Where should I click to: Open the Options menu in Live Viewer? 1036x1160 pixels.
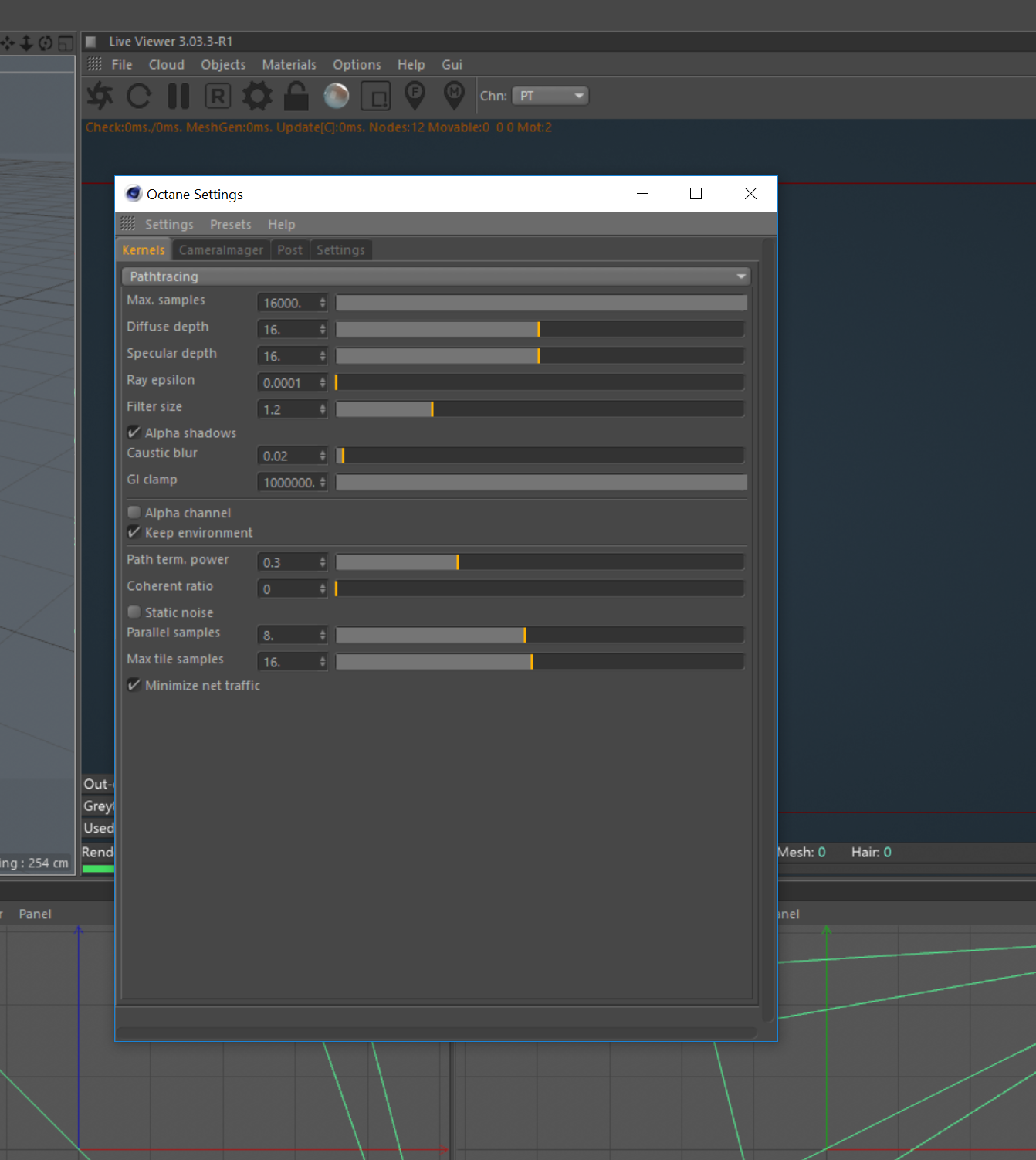pos(357,65)
